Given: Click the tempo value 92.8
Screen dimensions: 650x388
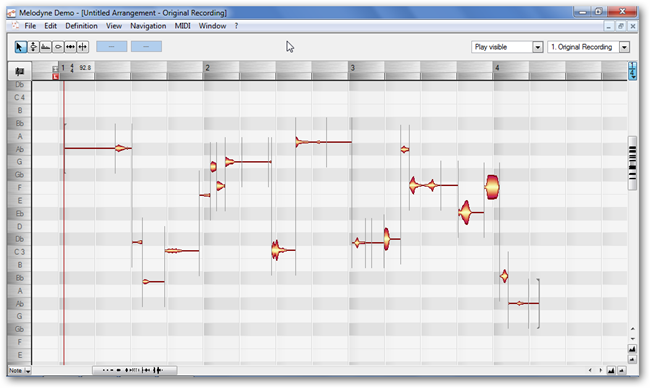Looking at the screenshot, I should click(85, 68).
